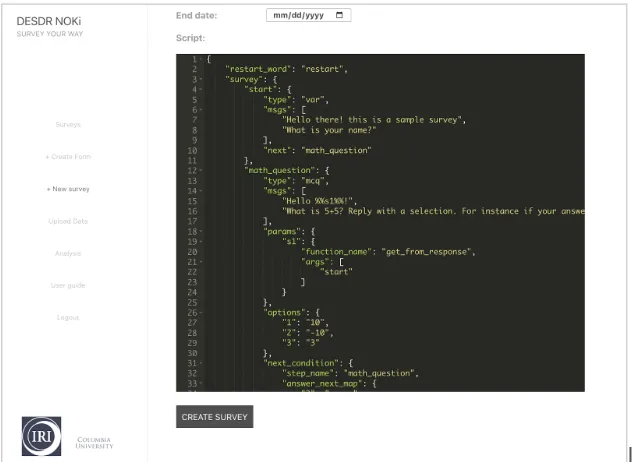Click the DESDR NOKi site title

point(48,21)
